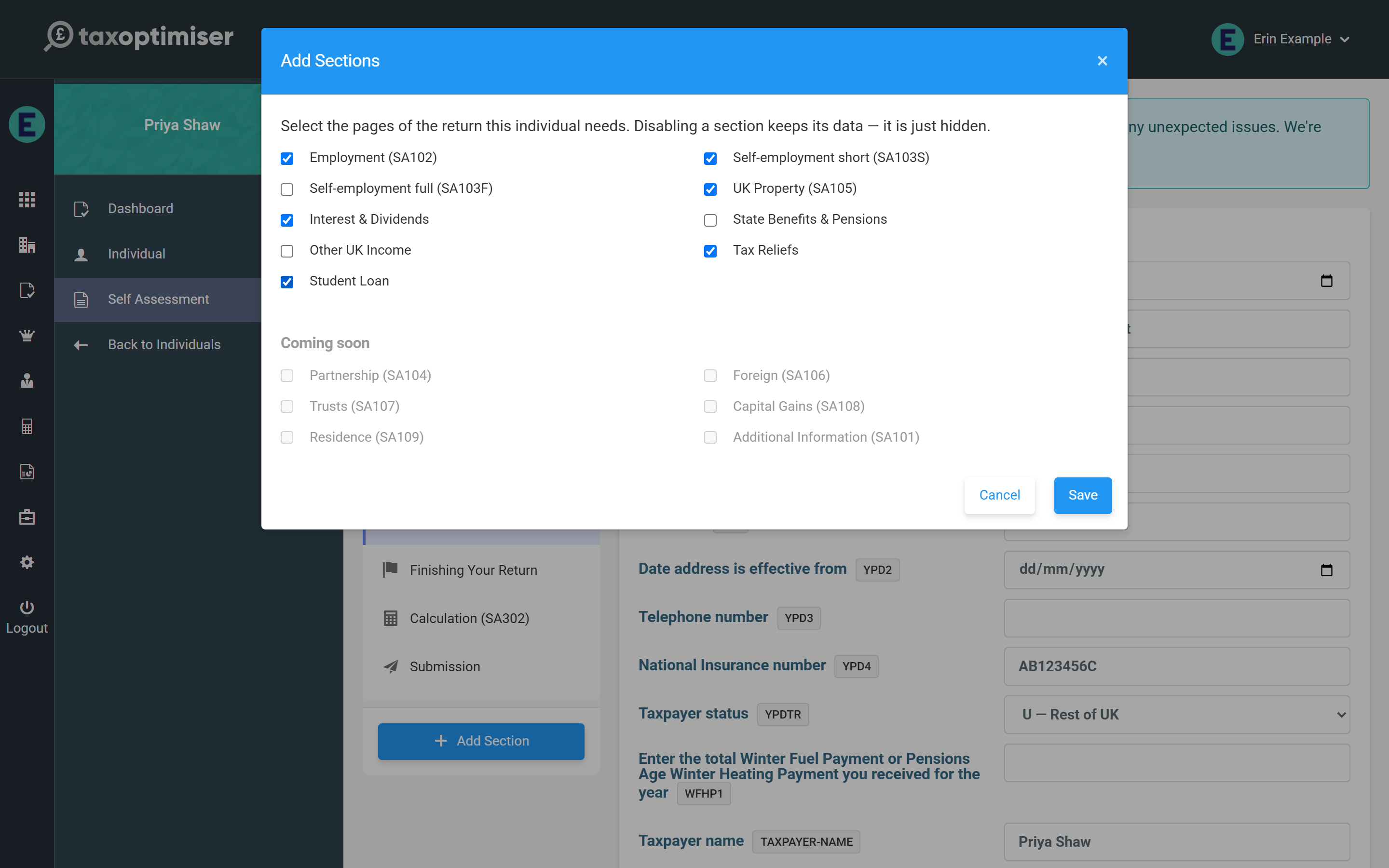This screenshot has height=868, width=1389.
Task: Save the selected sections
Action: [x=1082, y=495]
